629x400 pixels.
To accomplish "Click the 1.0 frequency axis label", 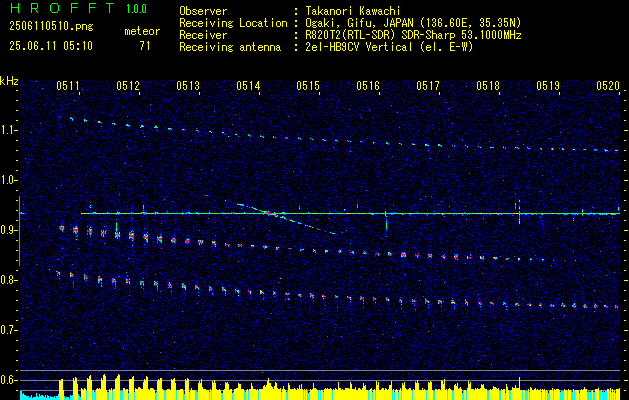I will (9, 181).
